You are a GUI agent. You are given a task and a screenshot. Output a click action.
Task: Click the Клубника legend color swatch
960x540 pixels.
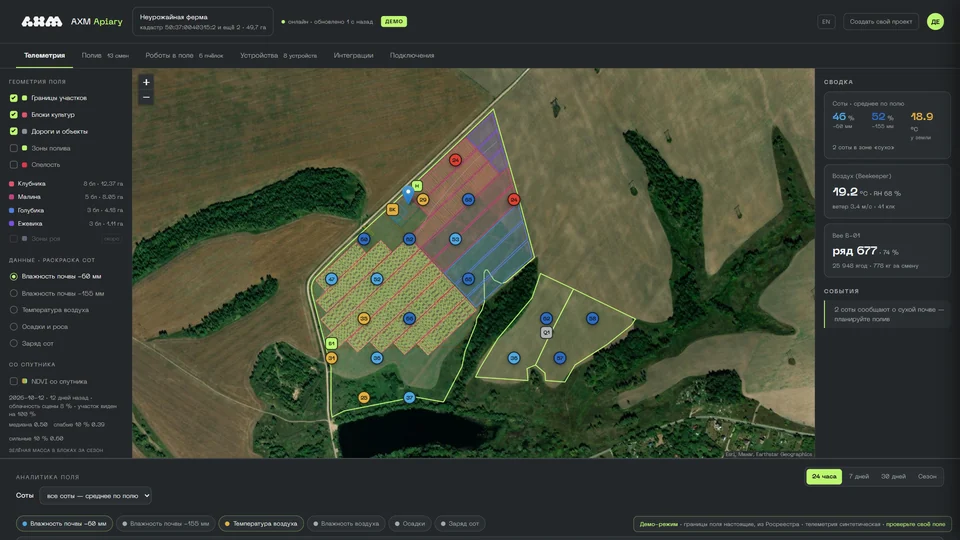click(12, 184)
